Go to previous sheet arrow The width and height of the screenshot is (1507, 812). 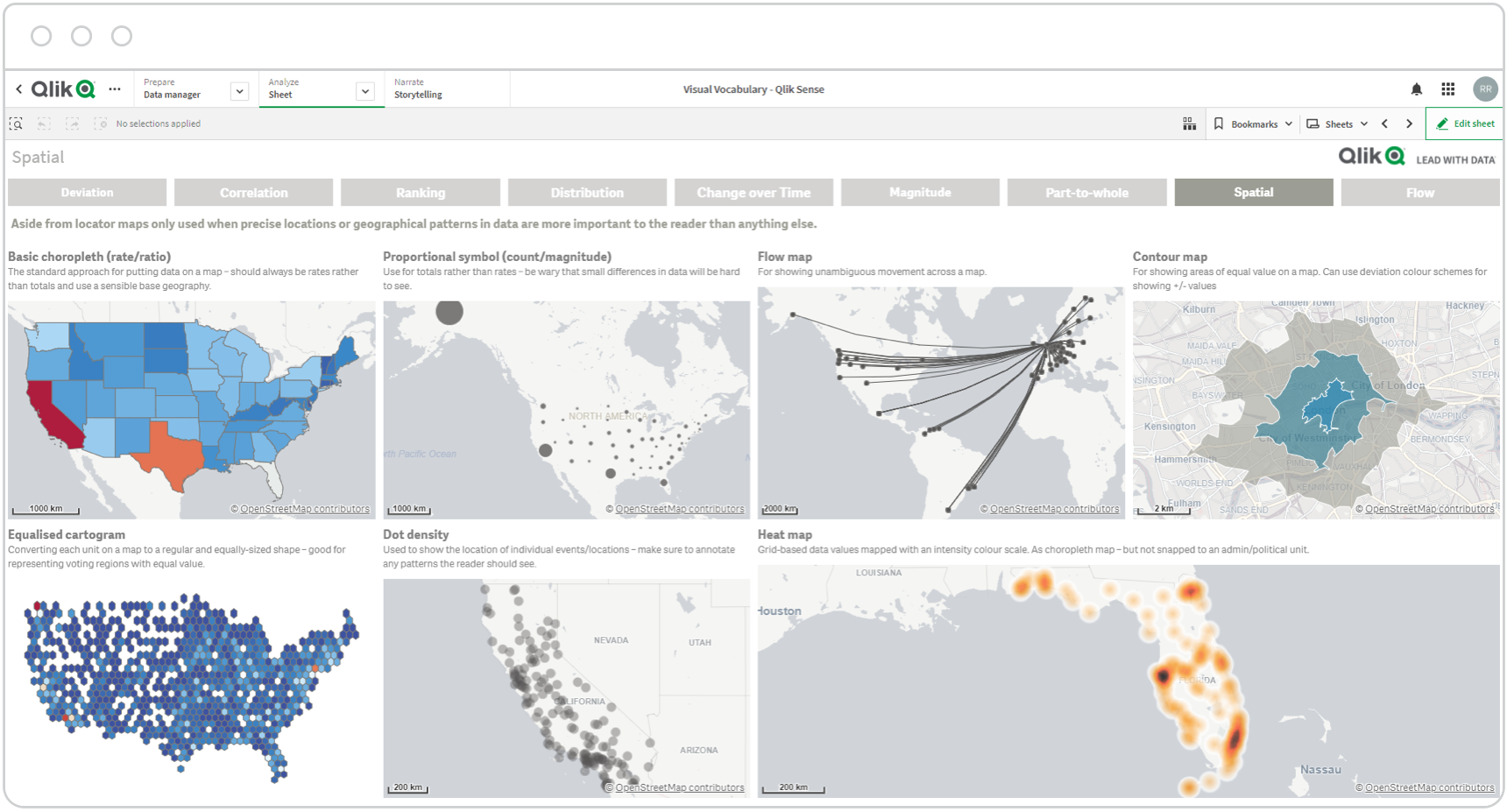(x=1385, y=124)
